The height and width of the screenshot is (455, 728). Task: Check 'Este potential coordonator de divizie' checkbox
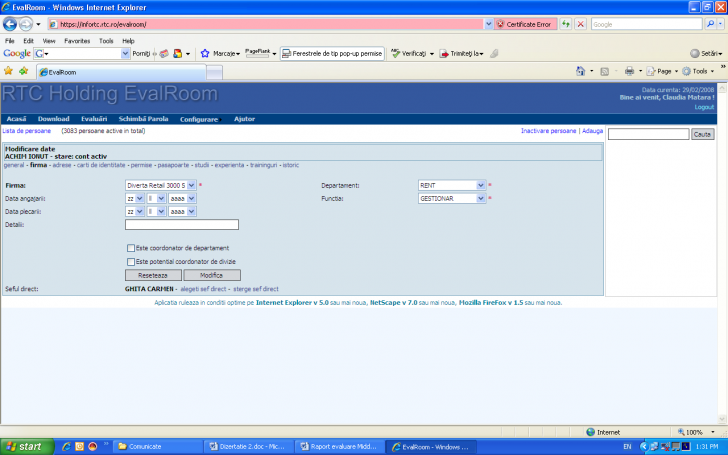coord(131,262)
